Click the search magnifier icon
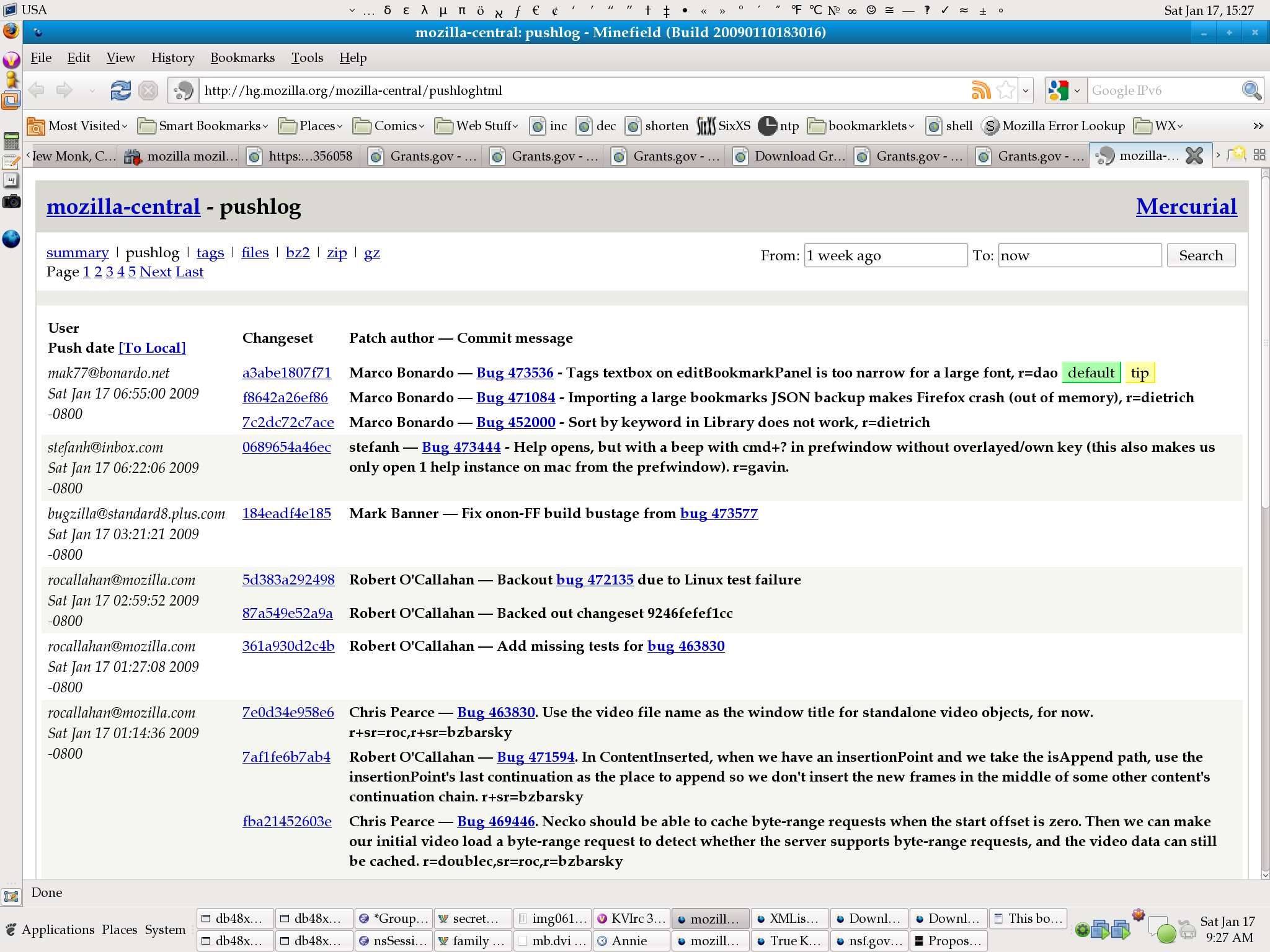 tap(1251, 90)
